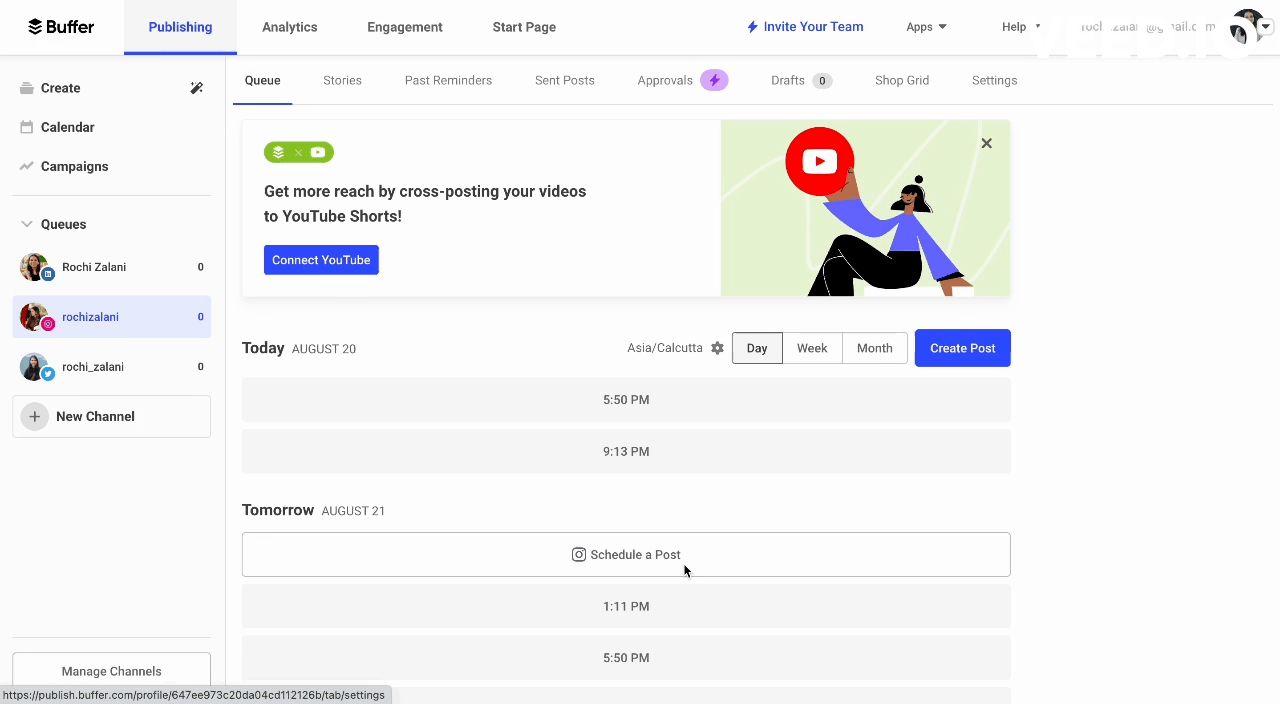Click Invite Your Team link
Viewport: 1280px width, 704px height.
805,27
